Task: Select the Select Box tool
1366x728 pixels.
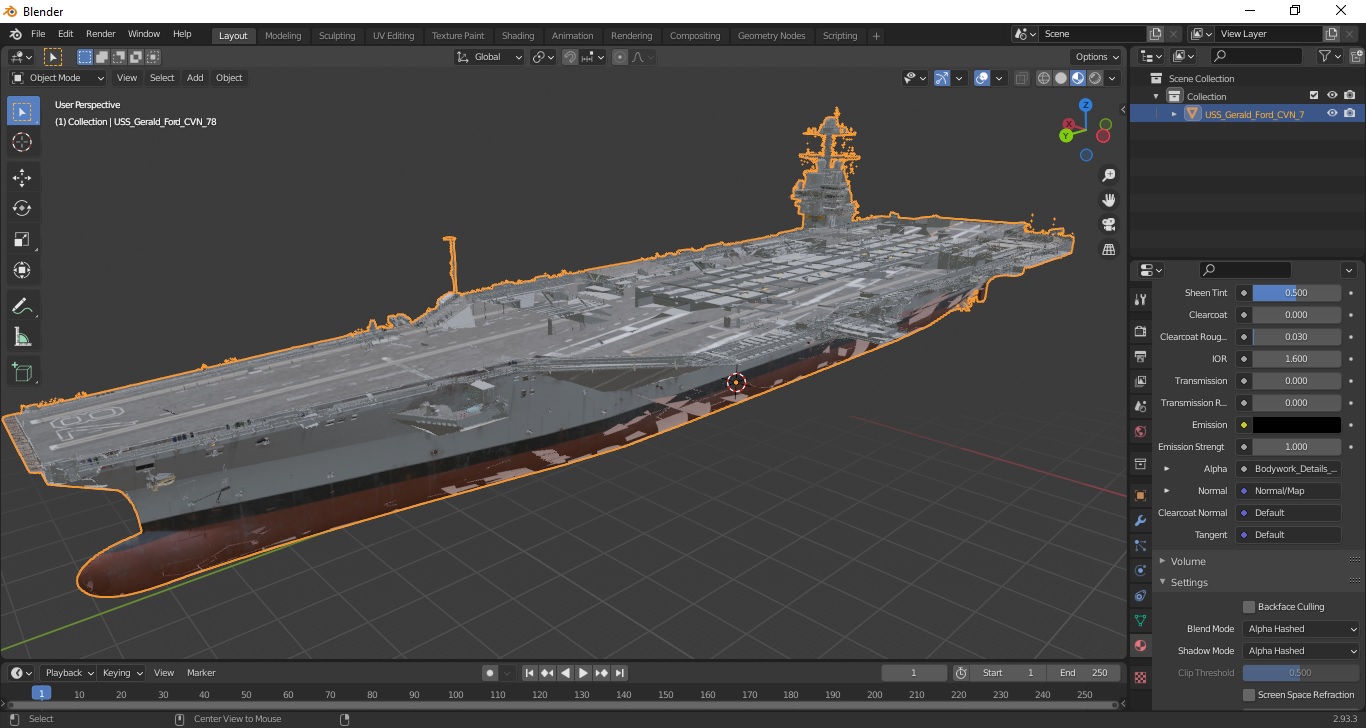Action: [x=22, y=112]
